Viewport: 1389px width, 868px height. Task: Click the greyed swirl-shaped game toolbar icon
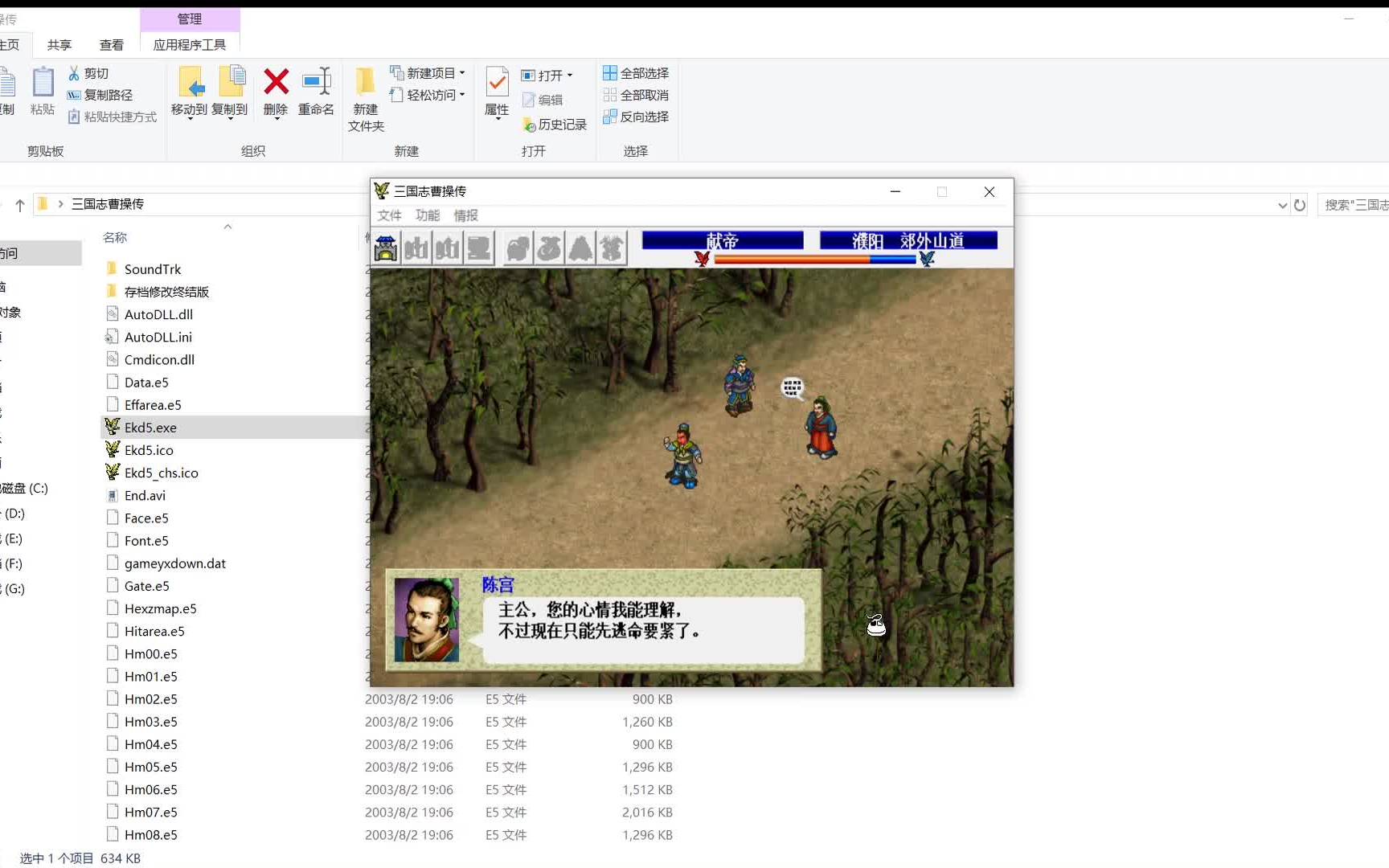coord(549,248)
